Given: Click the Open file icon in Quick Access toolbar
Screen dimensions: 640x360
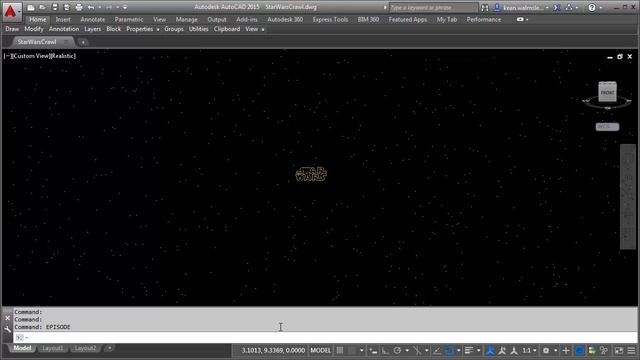Looking at the screenshot, I should pos(42,7).
